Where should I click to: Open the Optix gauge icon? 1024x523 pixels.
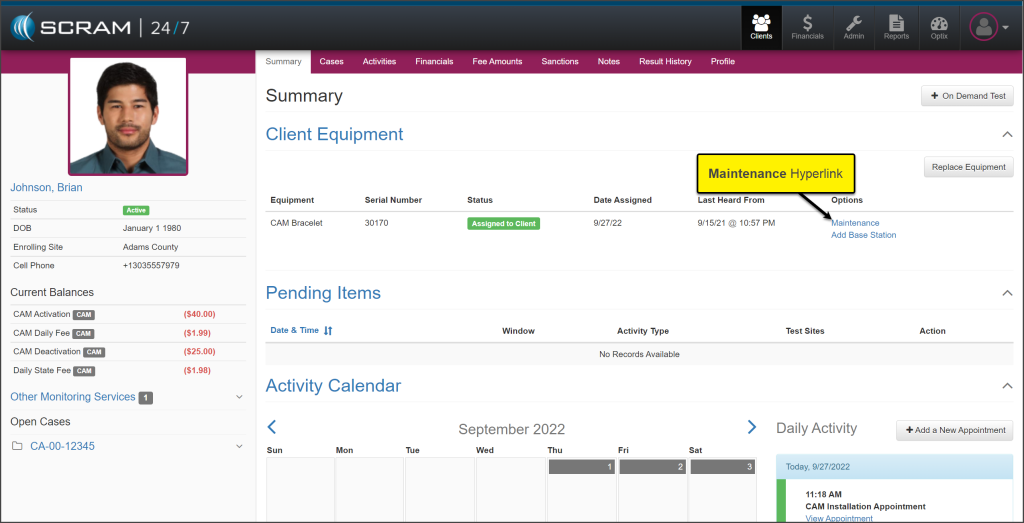(938, 26)
